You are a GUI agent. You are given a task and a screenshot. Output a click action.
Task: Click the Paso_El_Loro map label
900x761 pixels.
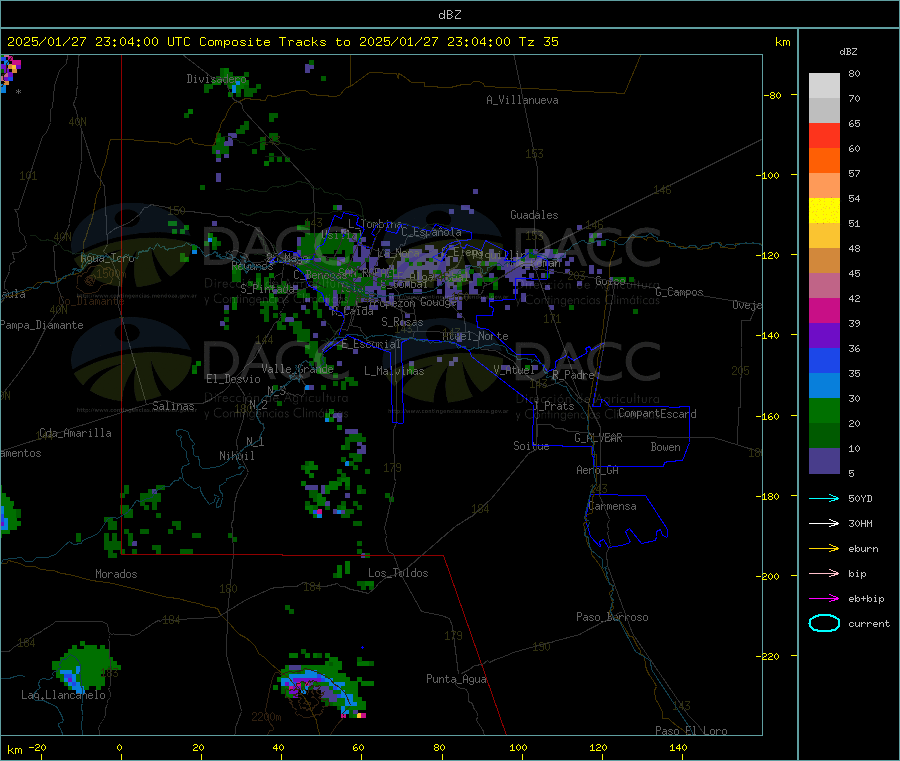pos(691,731)
